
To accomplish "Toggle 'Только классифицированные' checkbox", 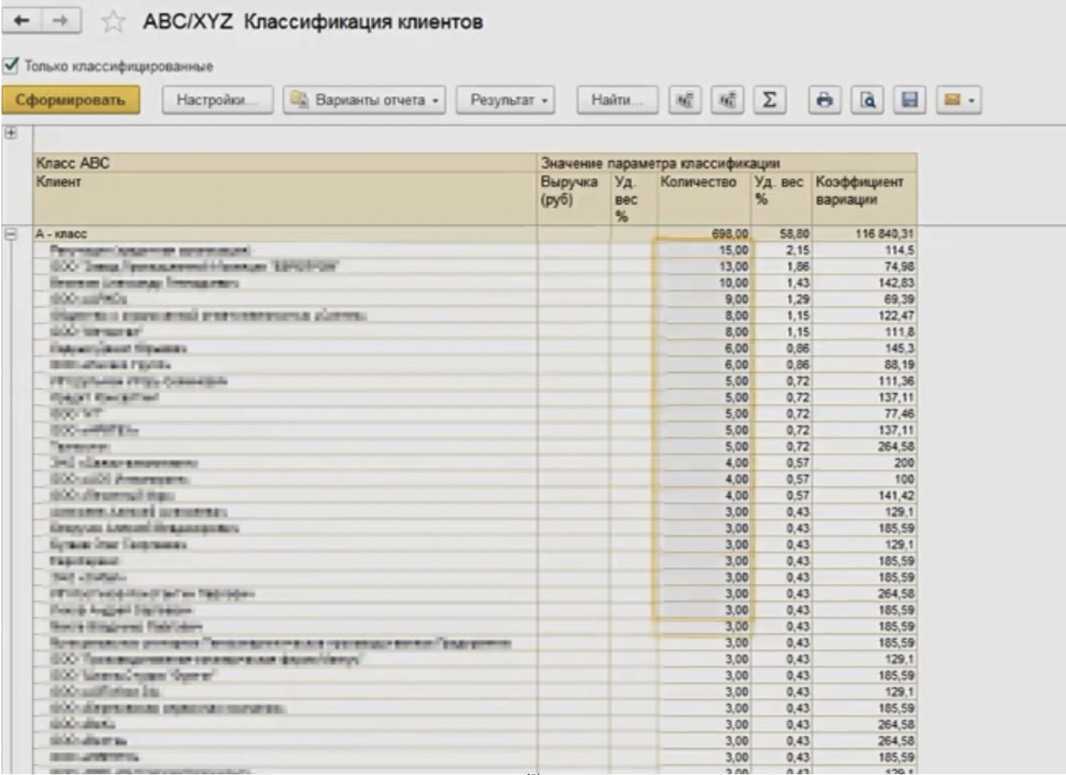I will pos(11,66).
